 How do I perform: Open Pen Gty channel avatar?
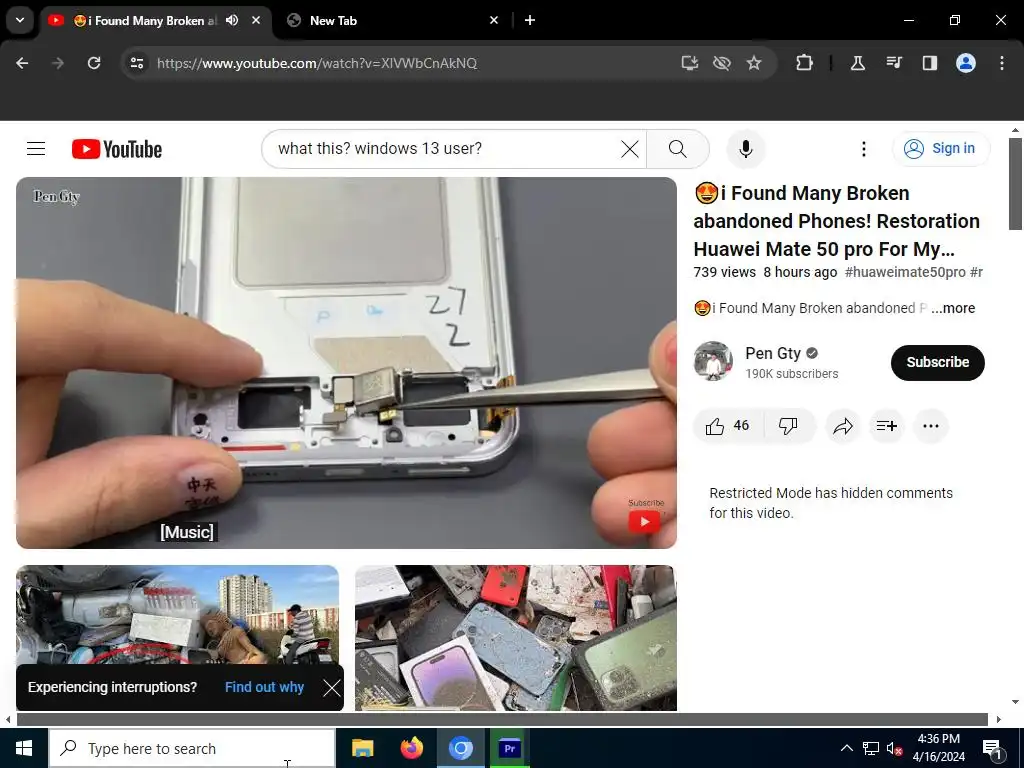(x=713, y=360)
